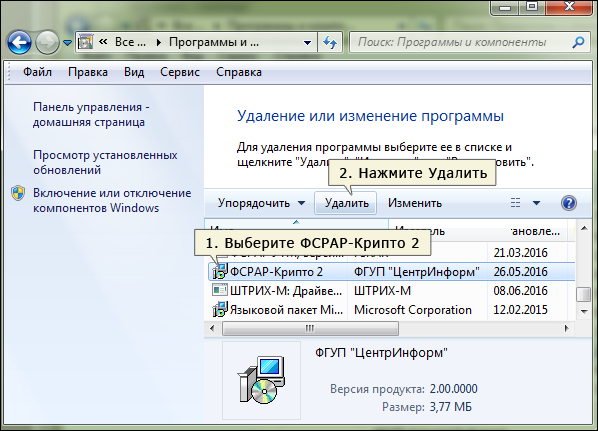Open 'Просмотр установленных обновлений' link
This screenshot has width=598, height=431.
click(105, 162)
